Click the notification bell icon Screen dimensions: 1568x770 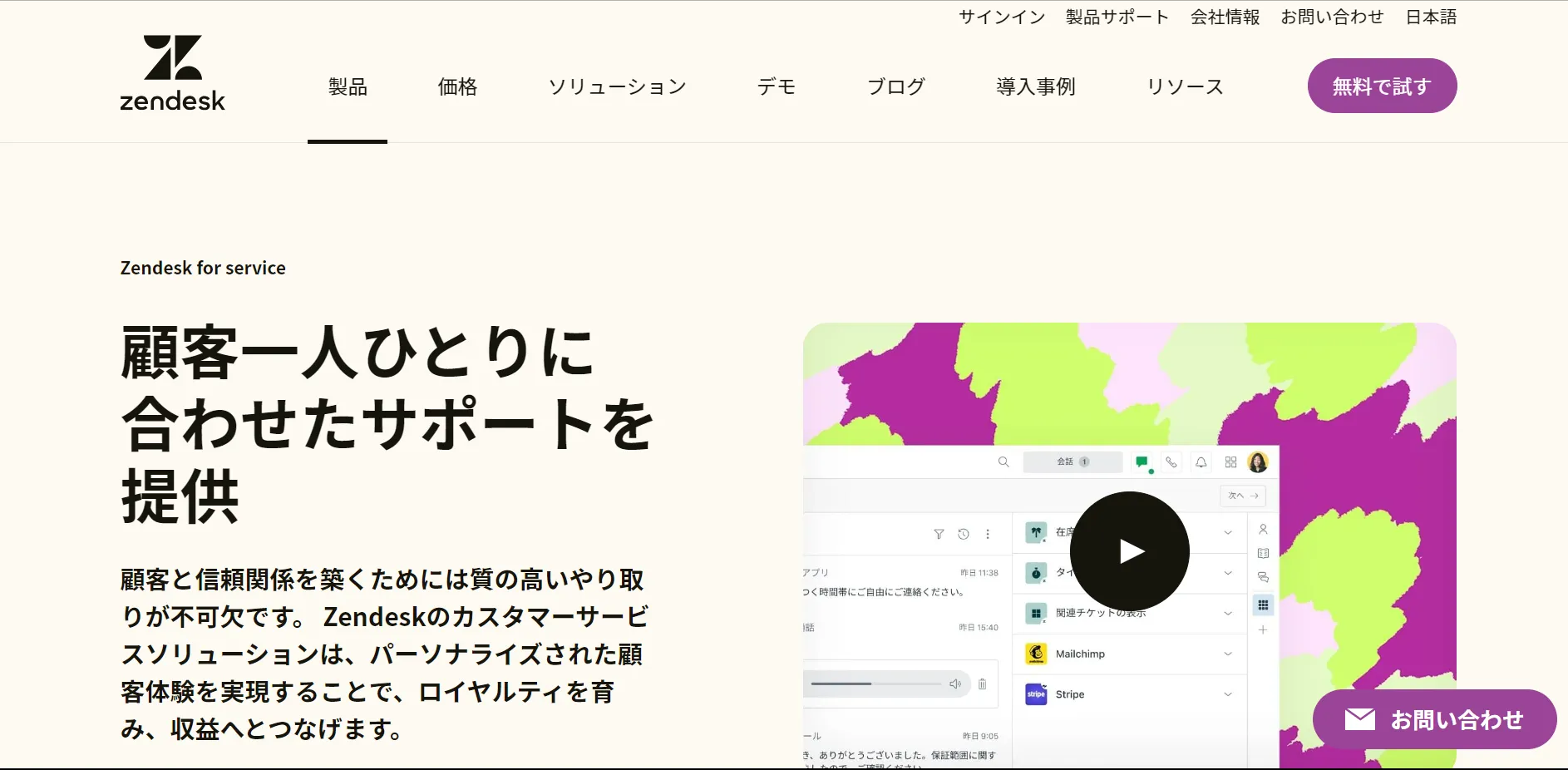(x=1201, y=462)
